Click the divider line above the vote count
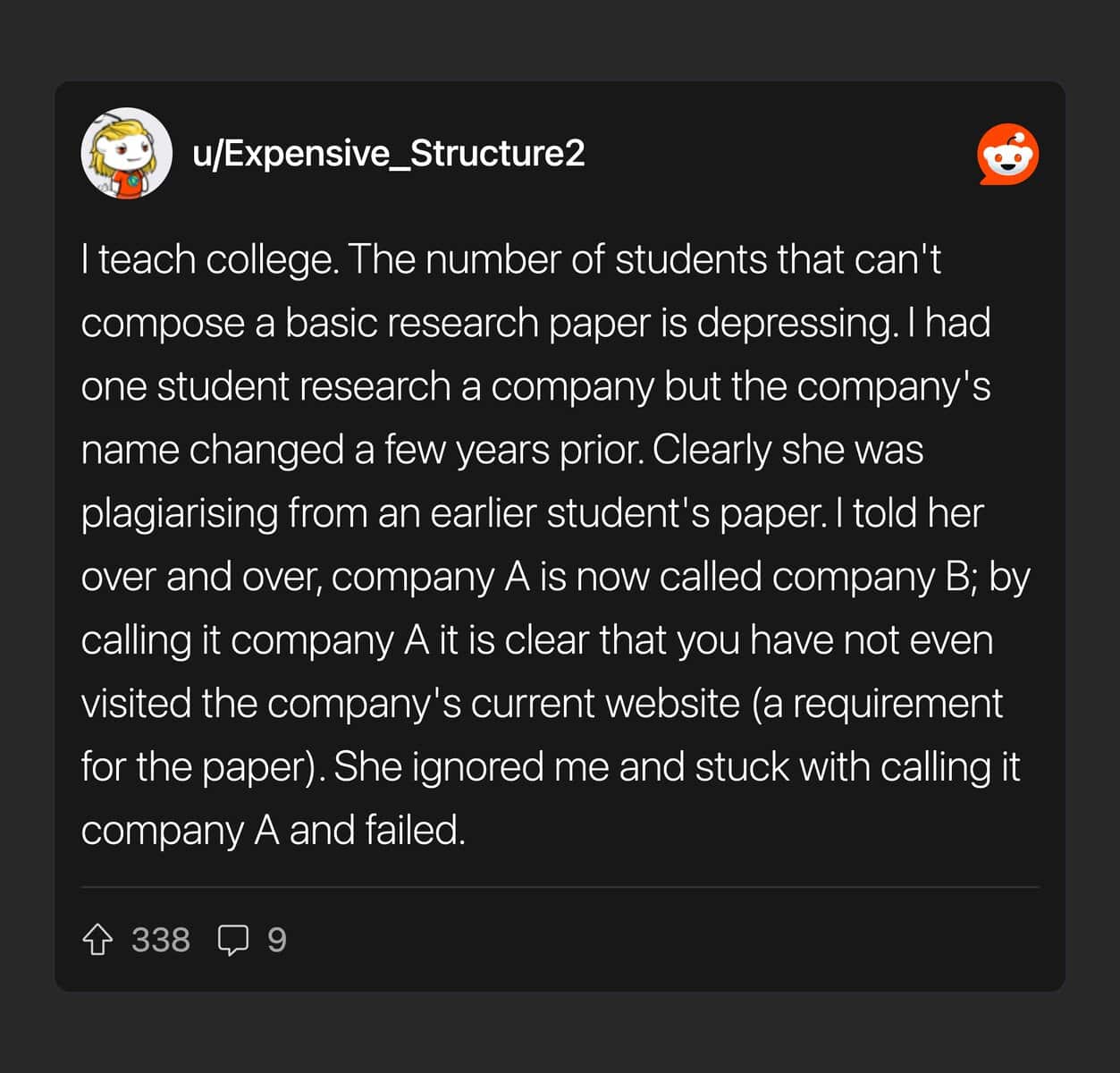The image size is (1120, 1073). coord(560,887)
